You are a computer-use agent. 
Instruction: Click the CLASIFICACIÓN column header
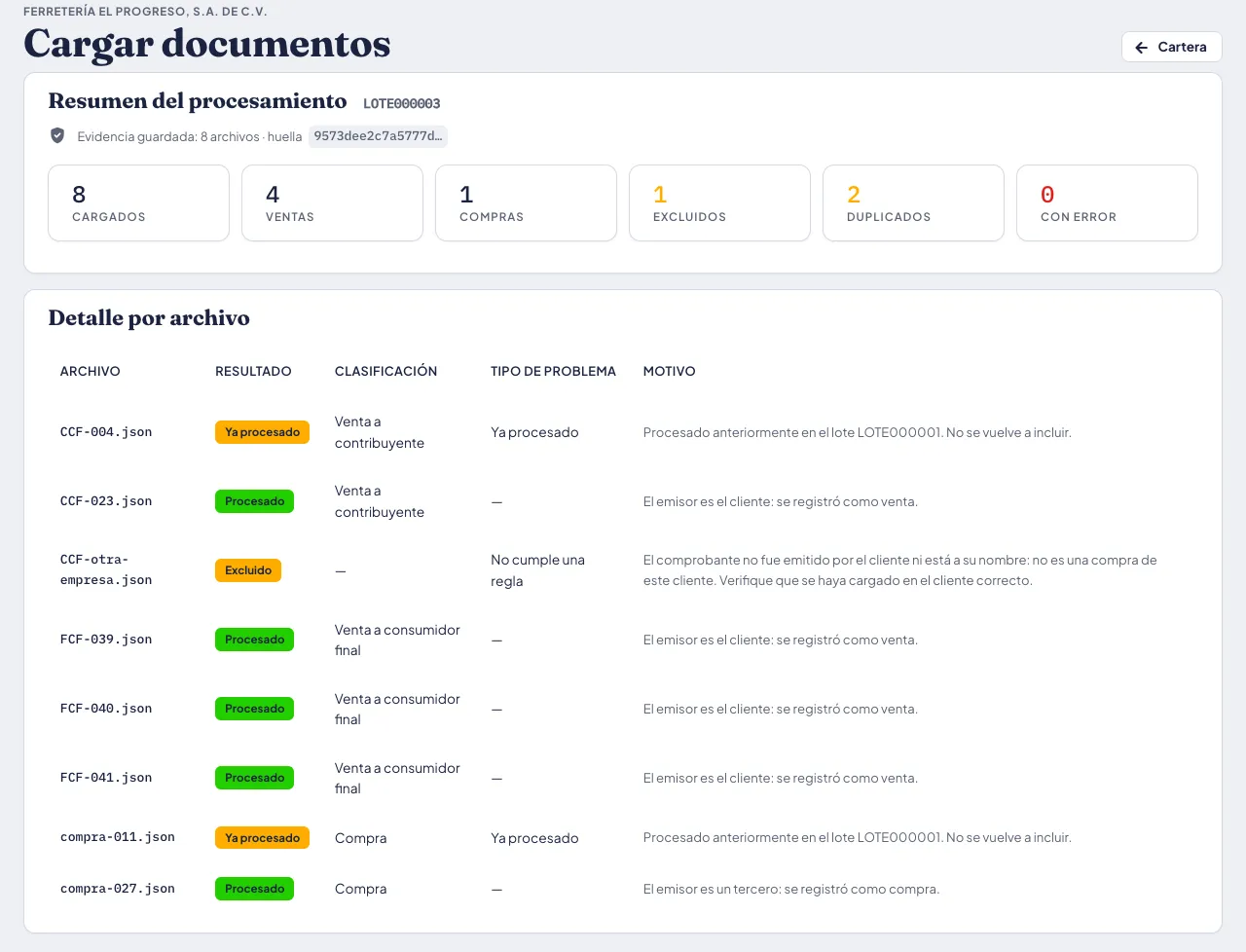[385, 371]
